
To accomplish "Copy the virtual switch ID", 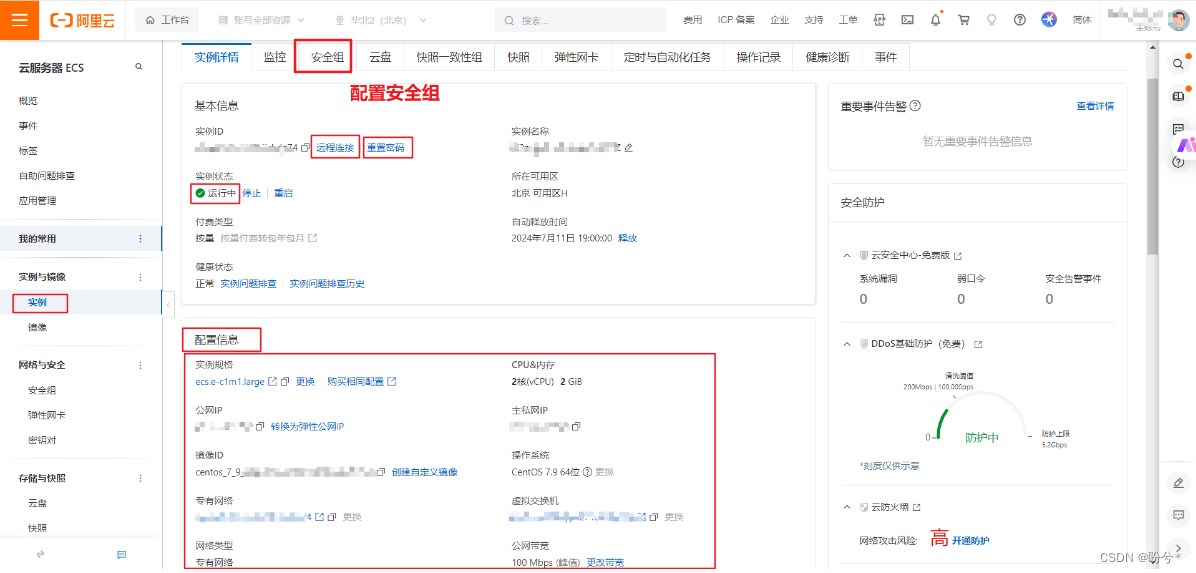I will tap(654, 517).
